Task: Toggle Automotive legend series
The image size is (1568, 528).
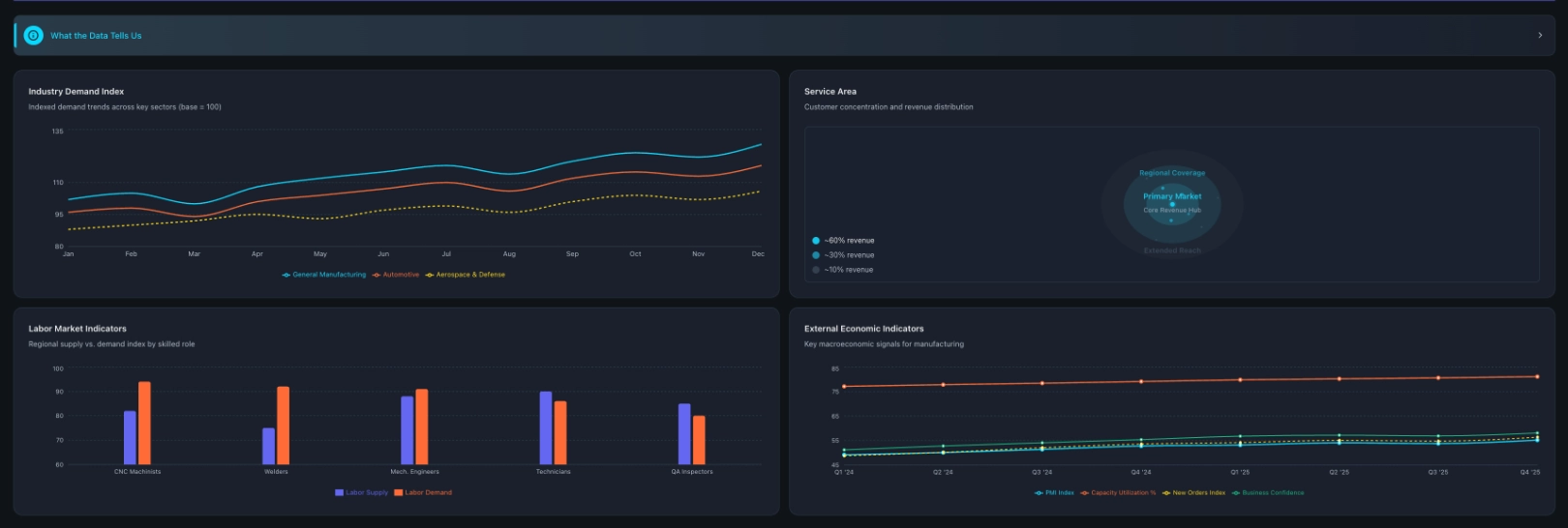Action: [396, 275]
